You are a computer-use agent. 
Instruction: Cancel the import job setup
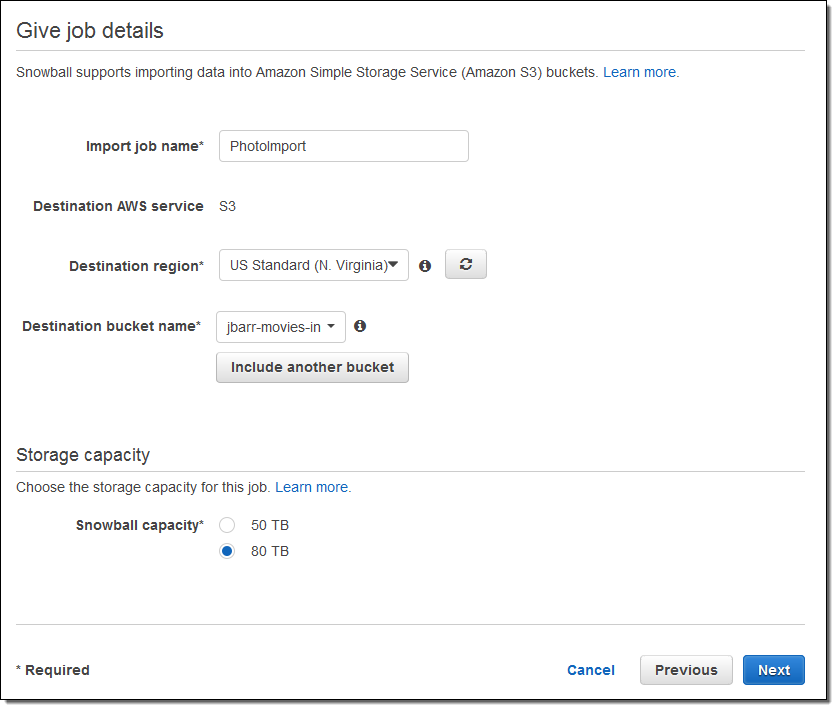click(591, 670)
